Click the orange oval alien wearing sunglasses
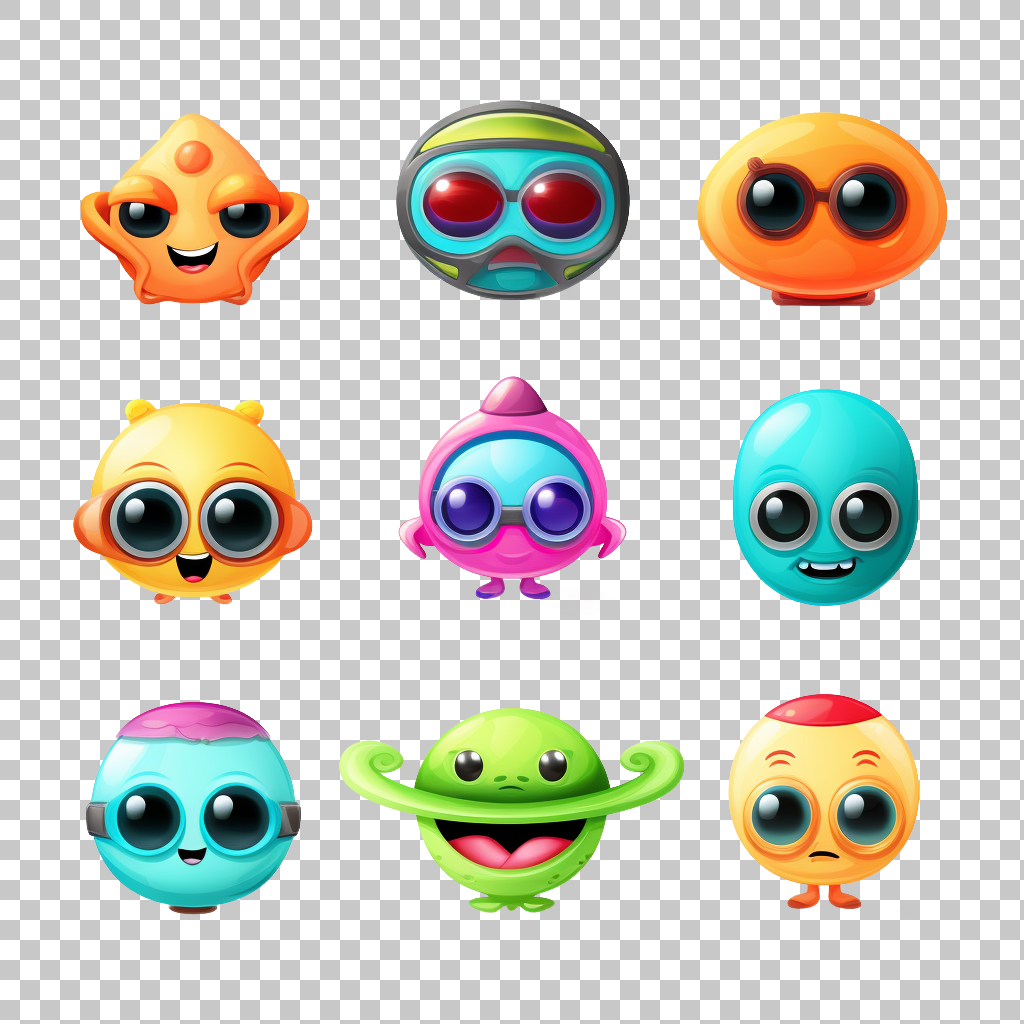The width and height of the screenshot is (1024, 1024). pyautogui.click(x=822, y=209)
